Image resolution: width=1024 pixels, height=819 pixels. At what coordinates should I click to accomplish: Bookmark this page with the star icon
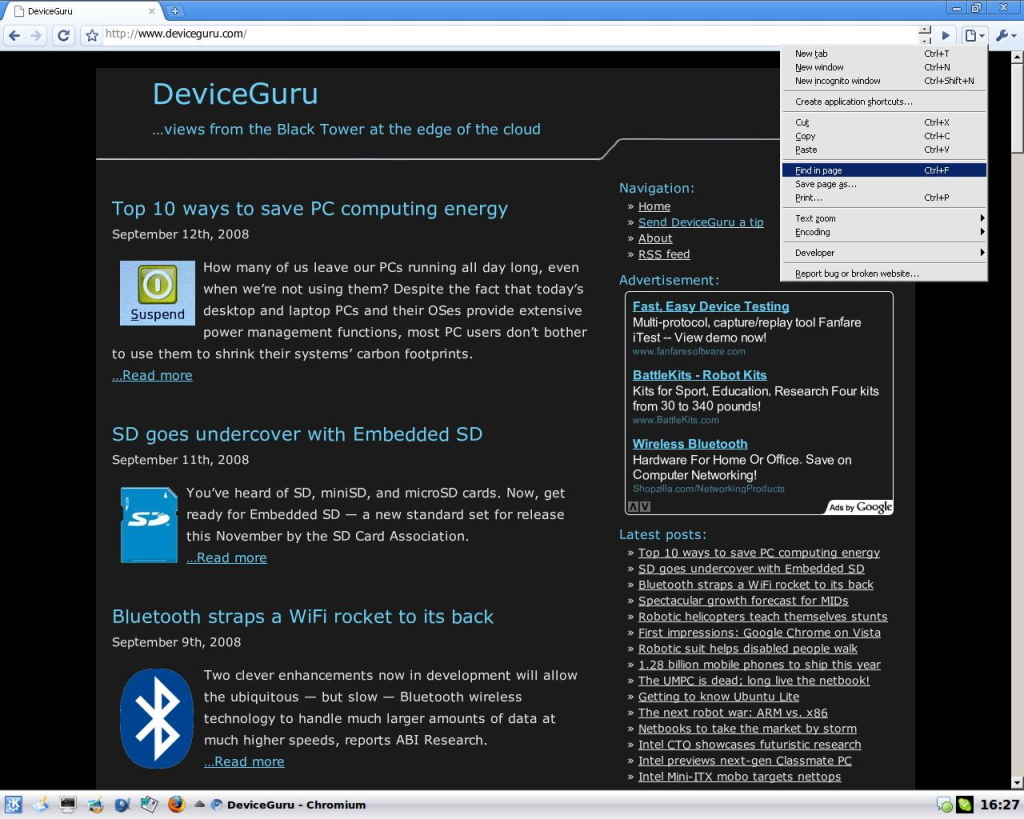[x=92, y=35]
